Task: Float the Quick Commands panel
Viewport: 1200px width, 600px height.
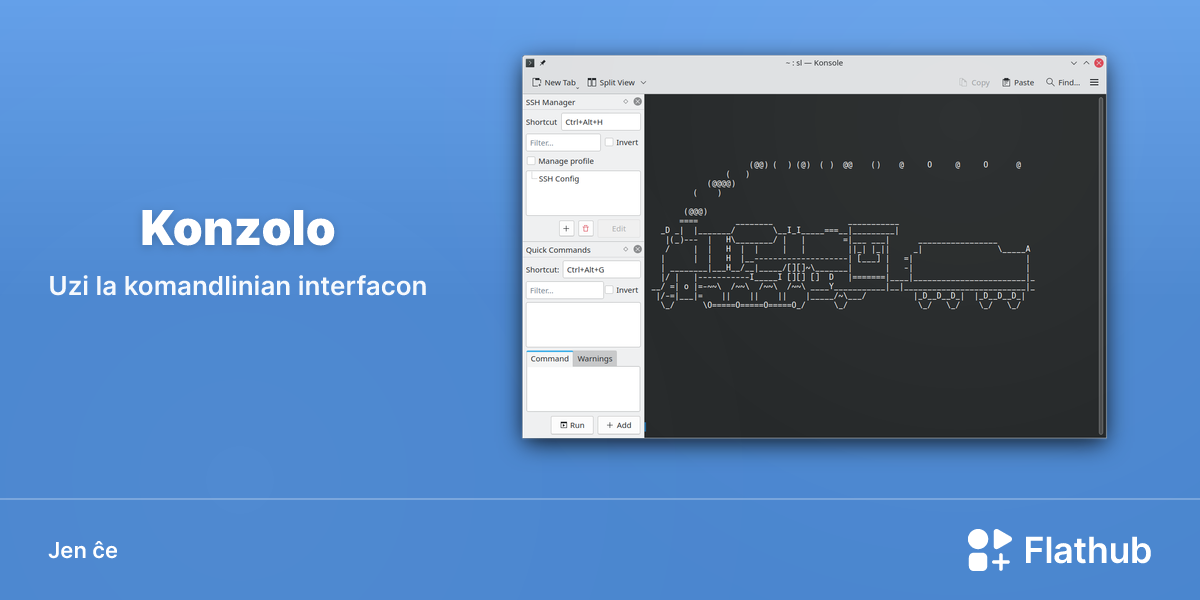Action: coord(626,249)
